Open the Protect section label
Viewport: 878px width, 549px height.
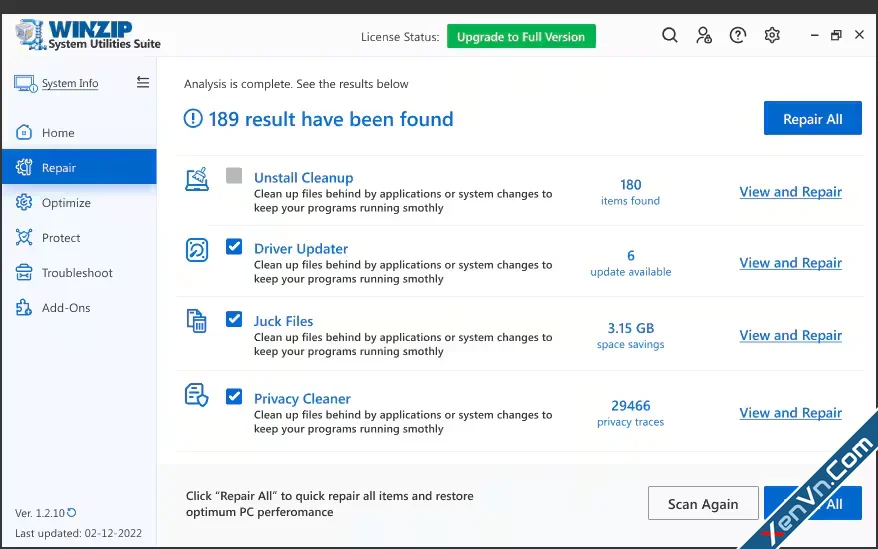61,238
